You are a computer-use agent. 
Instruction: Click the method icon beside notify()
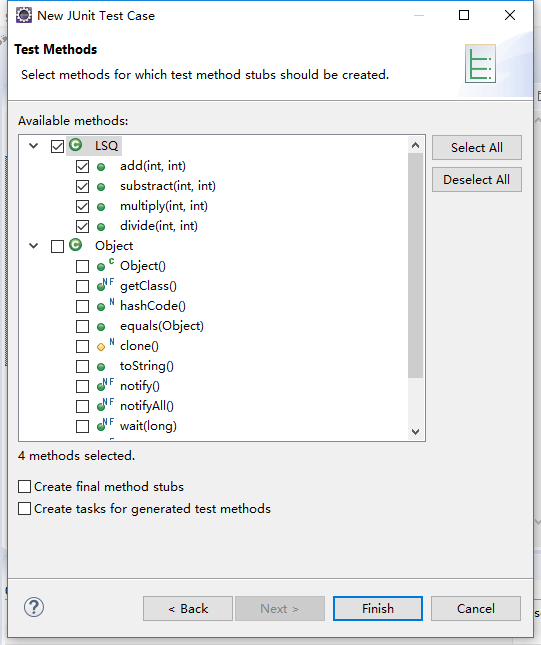point(105,385)
